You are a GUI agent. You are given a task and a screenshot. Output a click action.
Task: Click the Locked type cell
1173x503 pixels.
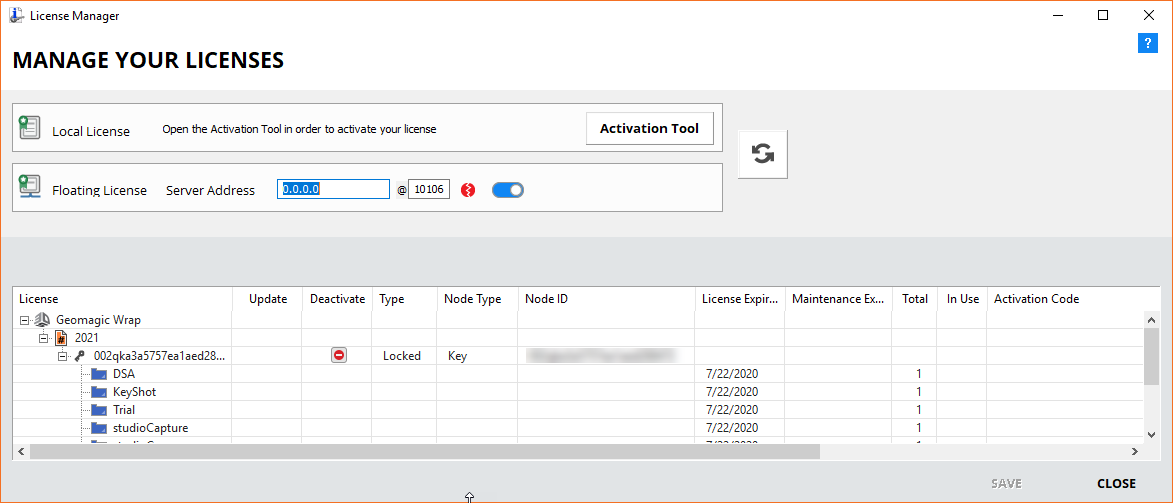[x=402, y=356]
